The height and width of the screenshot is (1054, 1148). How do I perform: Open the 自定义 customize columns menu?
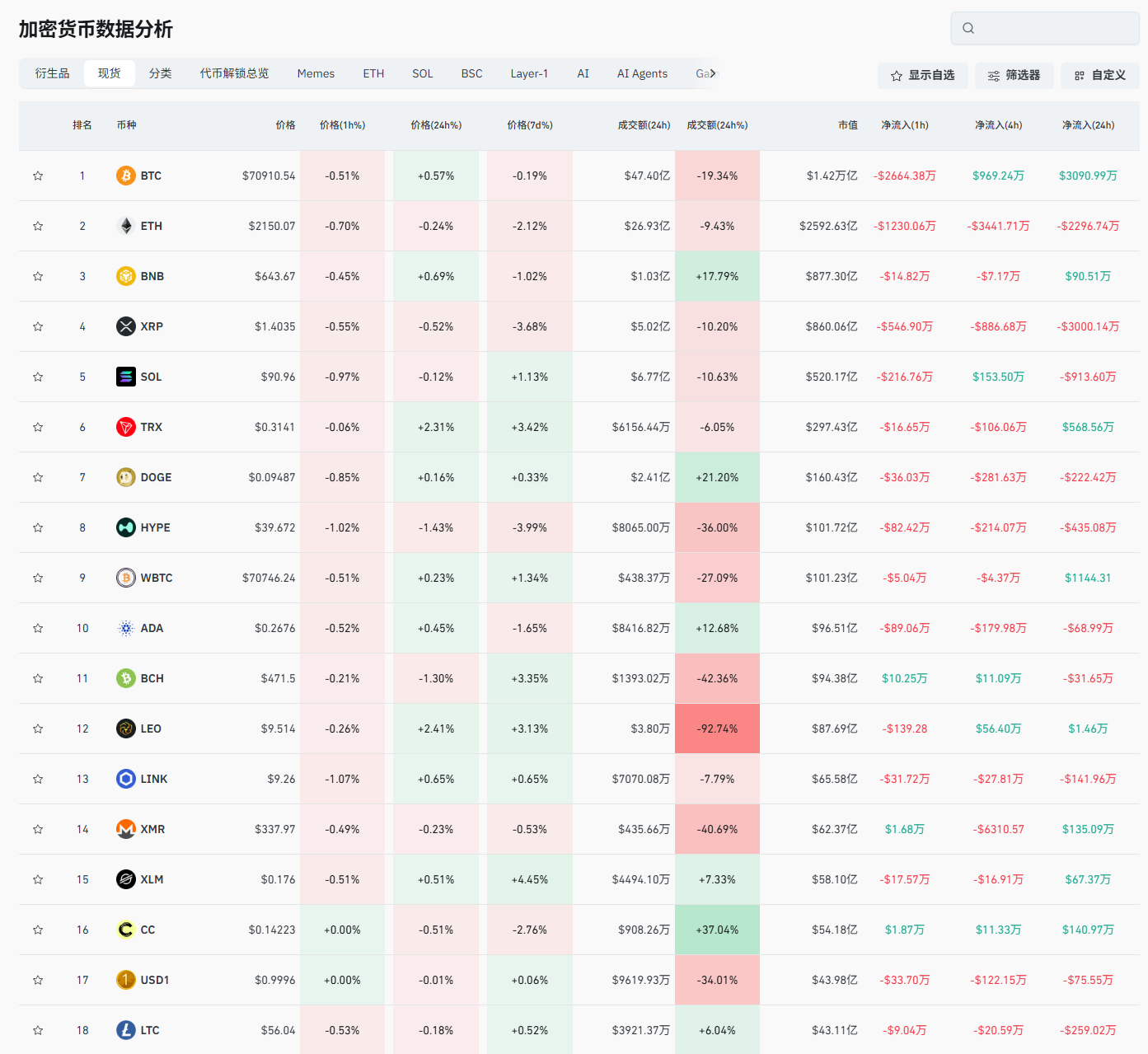1099,75
